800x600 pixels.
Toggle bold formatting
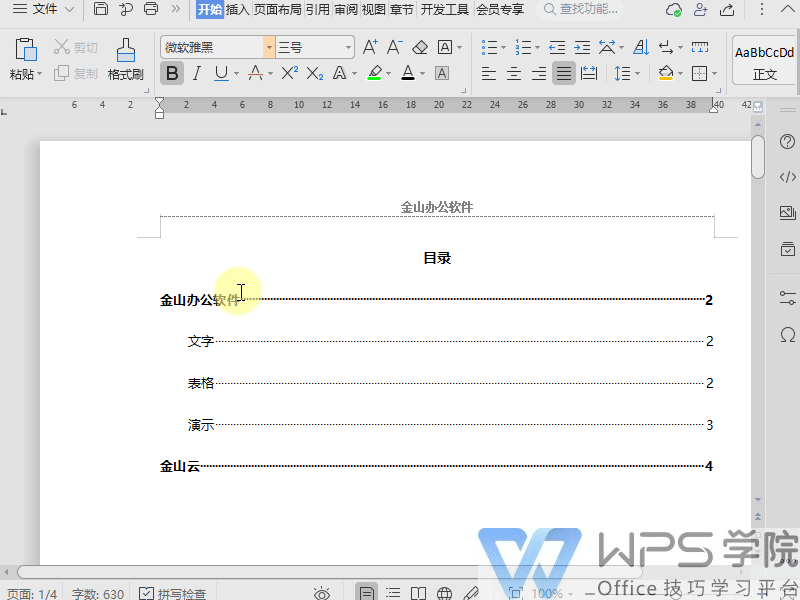click(172, 73)
